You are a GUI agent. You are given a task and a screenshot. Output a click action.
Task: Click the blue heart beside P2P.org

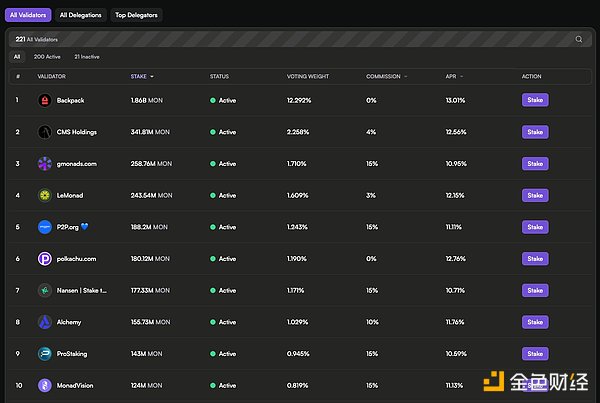pyautogui.click(x=85, y=227)
